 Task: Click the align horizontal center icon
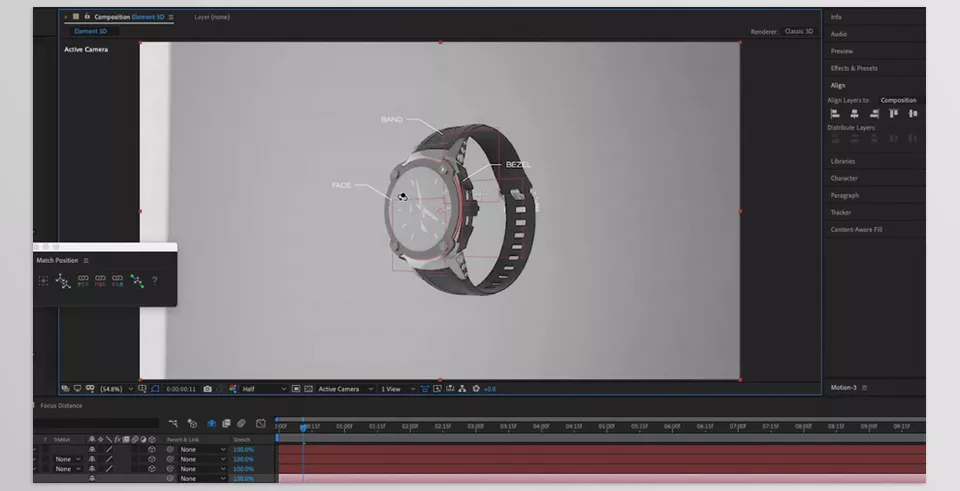pyautogui.click(x=855, y=114)
